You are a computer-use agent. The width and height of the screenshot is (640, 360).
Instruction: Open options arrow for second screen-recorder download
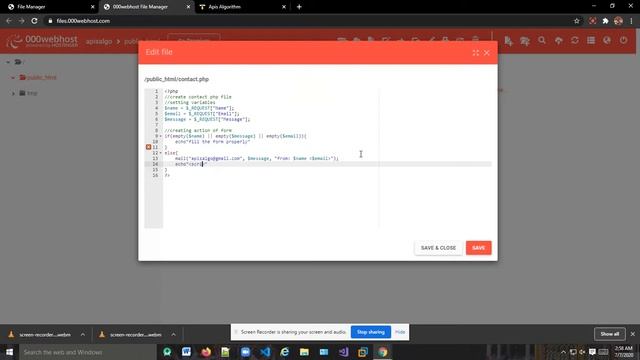[173, 335]
